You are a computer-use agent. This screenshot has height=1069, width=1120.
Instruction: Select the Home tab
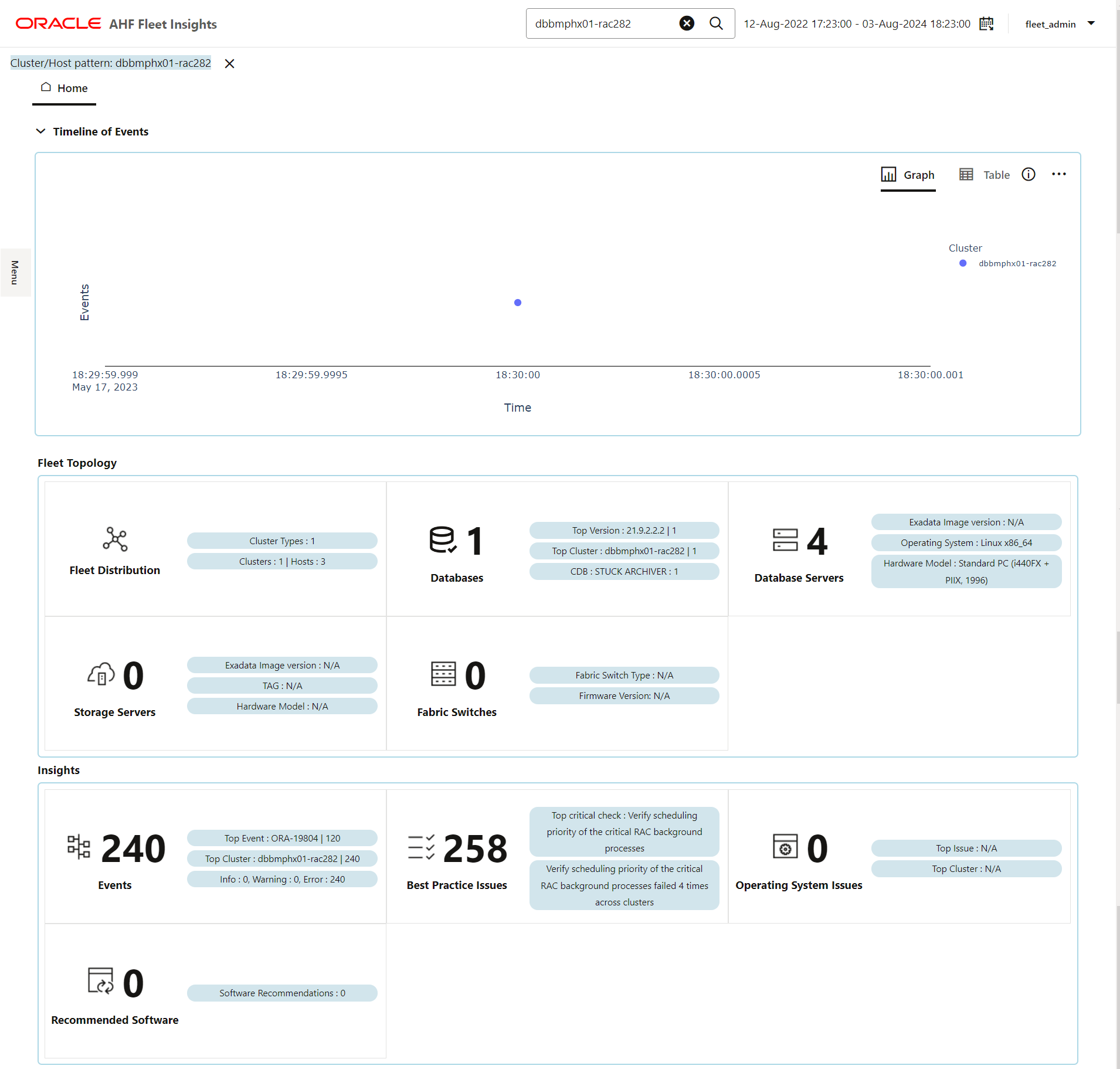click(65, 88)
